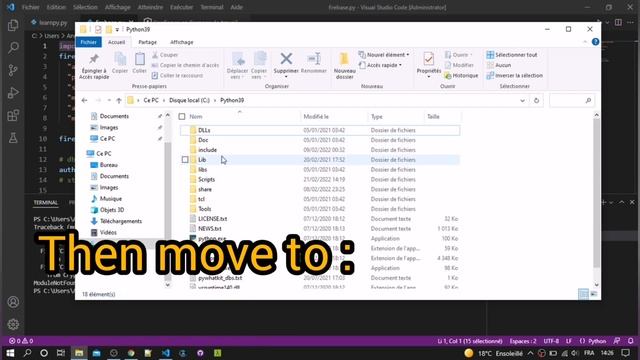Click Inverser la sélection in ribbon
The image size is (640, 360).
[515, 76]
